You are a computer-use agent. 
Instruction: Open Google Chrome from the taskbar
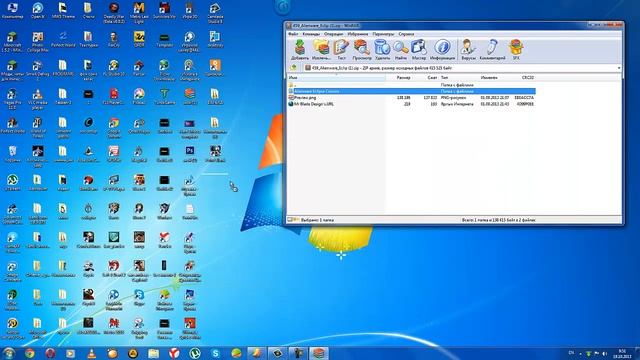click(29, 353)
